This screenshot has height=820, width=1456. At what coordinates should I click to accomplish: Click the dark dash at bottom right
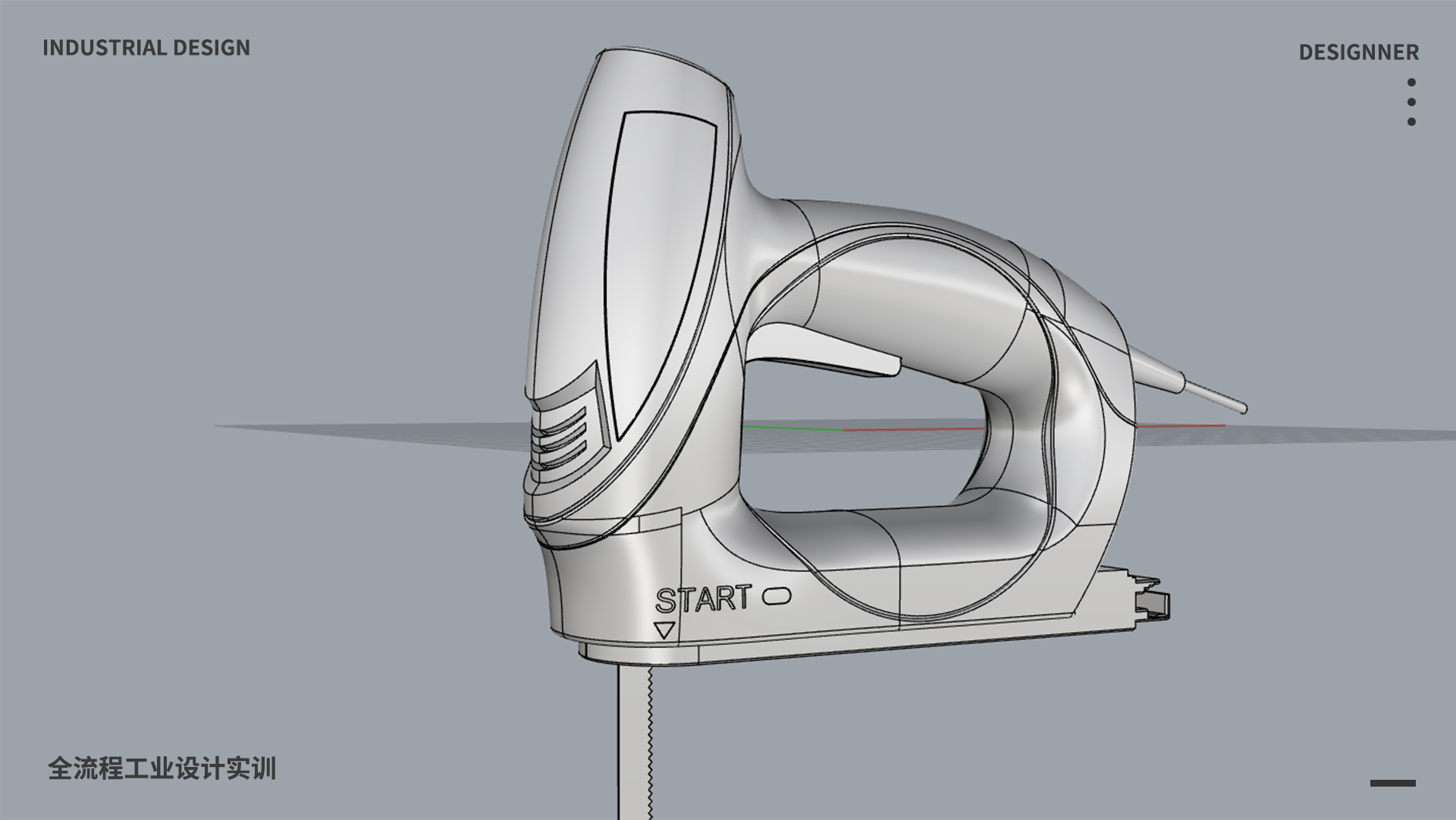tap(1392, 783)
